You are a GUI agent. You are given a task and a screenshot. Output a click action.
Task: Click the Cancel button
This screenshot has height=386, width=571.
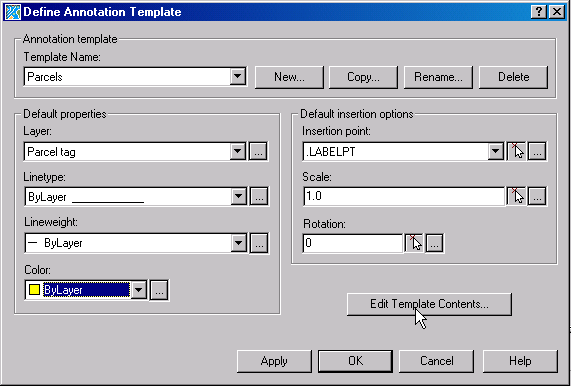tap(437, 361)
